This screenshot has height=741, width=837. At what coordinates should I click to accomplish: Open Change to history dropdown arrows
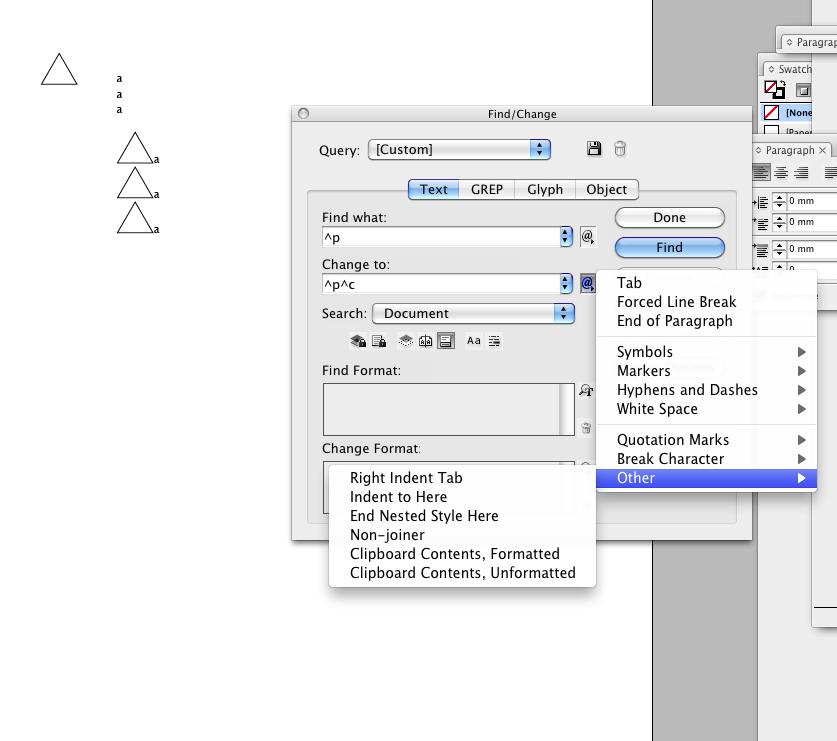point(566,283)
